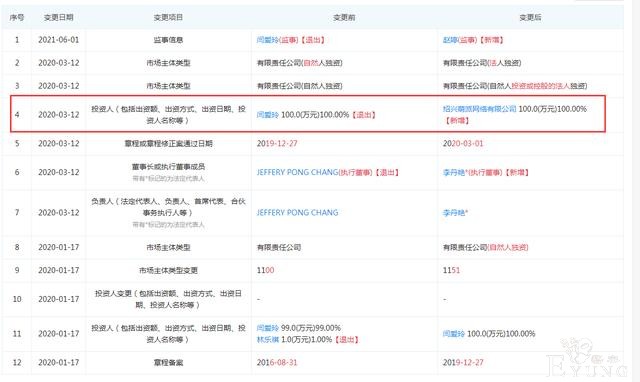The height and width of the screenshot is (382, 640).
Task: Click the 变更日期 column header
Action: coord(58,17)
